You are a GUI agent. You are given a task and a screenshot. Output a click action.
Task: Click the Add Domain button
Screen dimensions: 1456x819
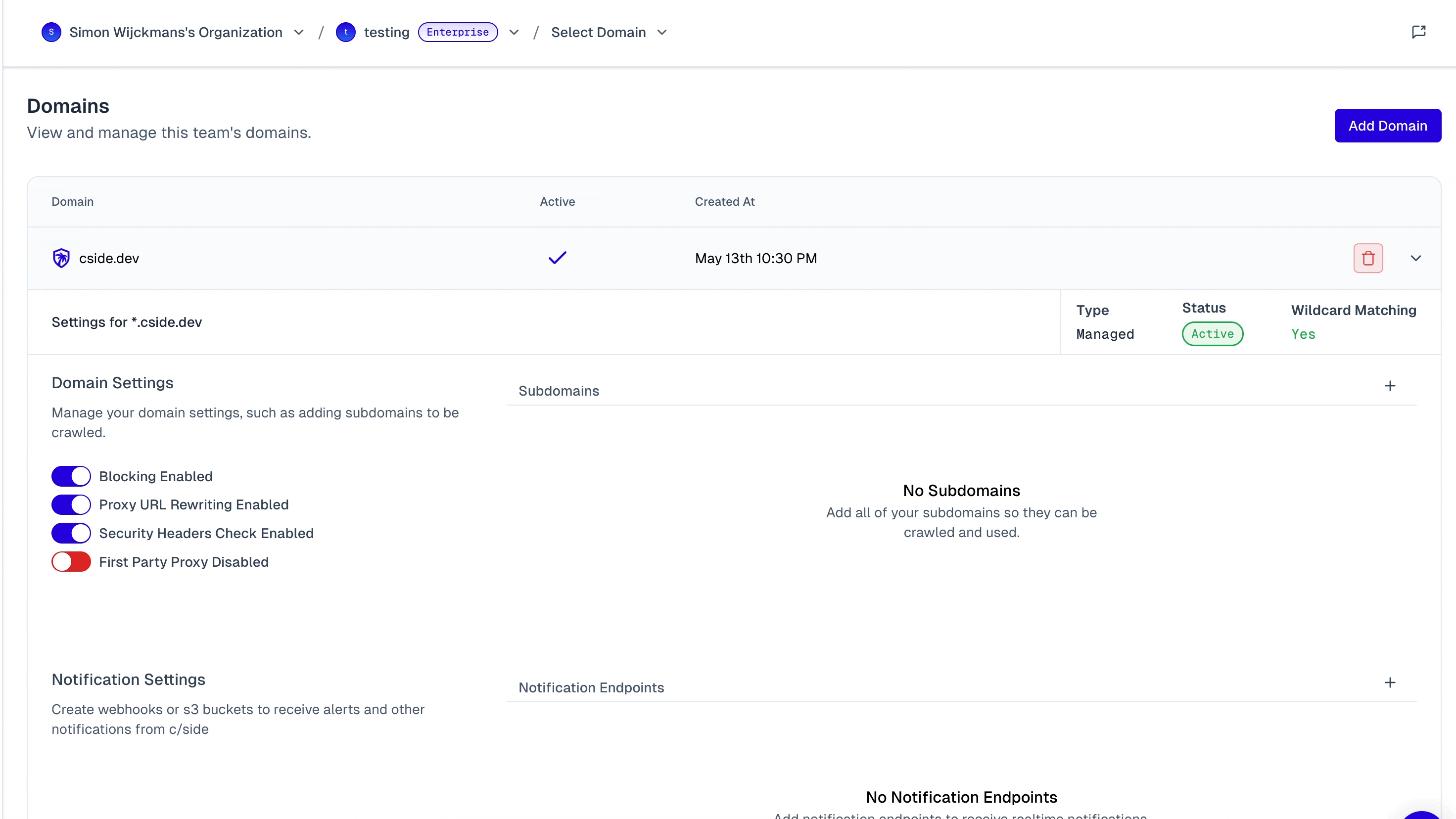tap(1388, 126)
